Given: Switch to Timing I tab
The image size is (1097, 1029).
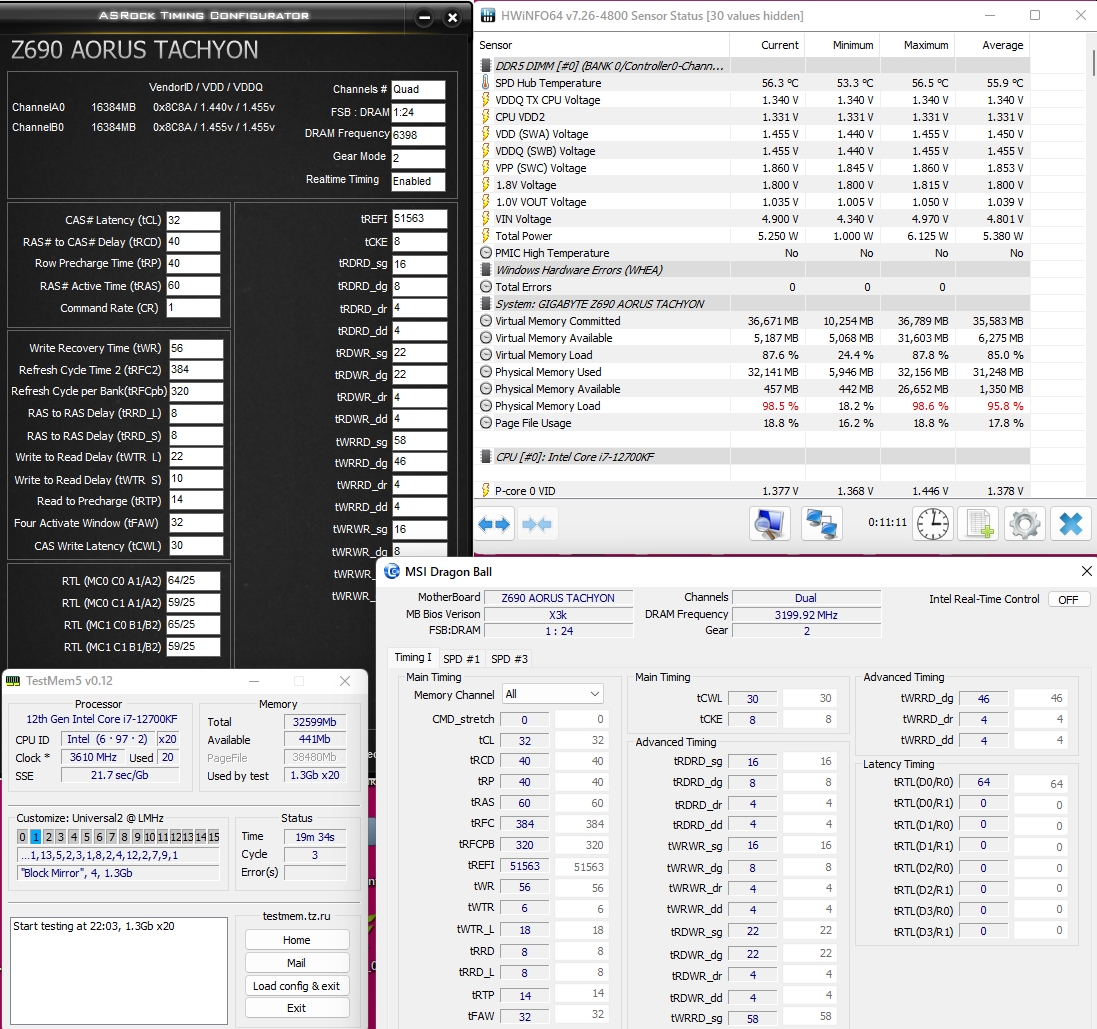Looking at the screenshot, I should (x=412, y=658).
